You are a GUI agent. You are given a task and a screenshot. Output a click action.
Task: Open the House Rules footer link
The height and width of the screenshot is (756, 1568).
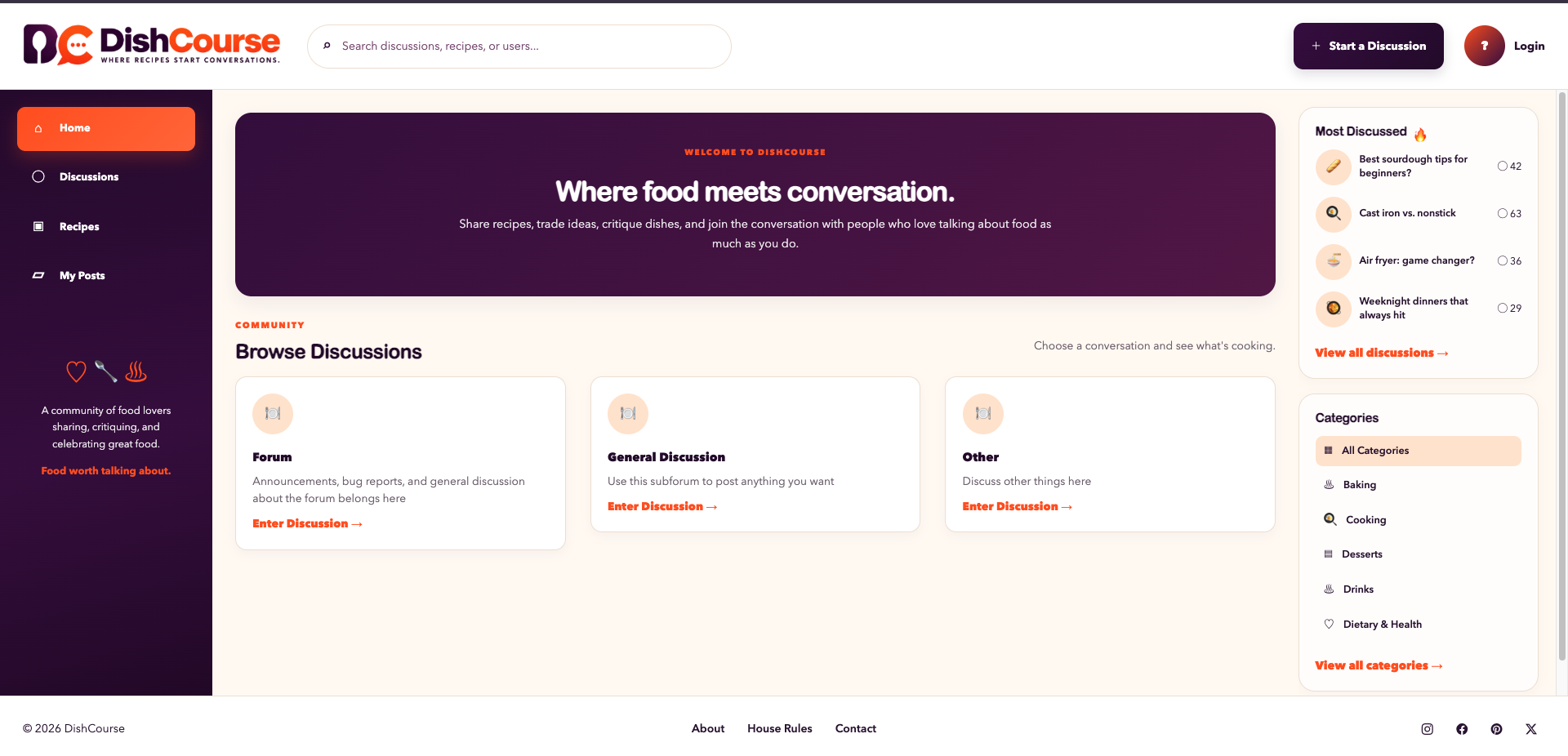pyautogui.click(x=780, y=729)
